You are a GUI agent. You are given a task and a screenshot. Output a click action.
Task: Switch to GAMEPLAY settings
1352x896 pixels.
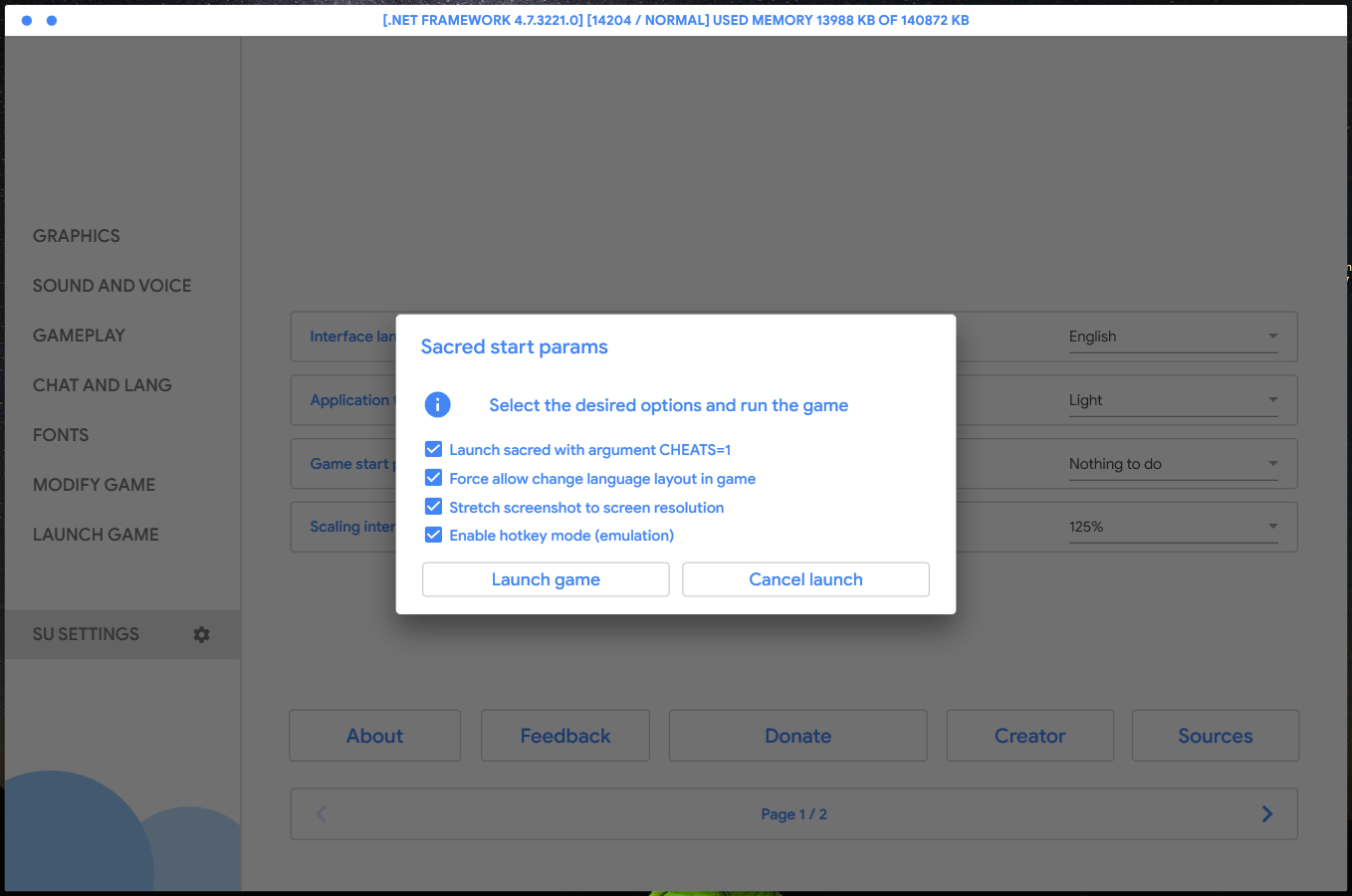click(x=79, y=336)
